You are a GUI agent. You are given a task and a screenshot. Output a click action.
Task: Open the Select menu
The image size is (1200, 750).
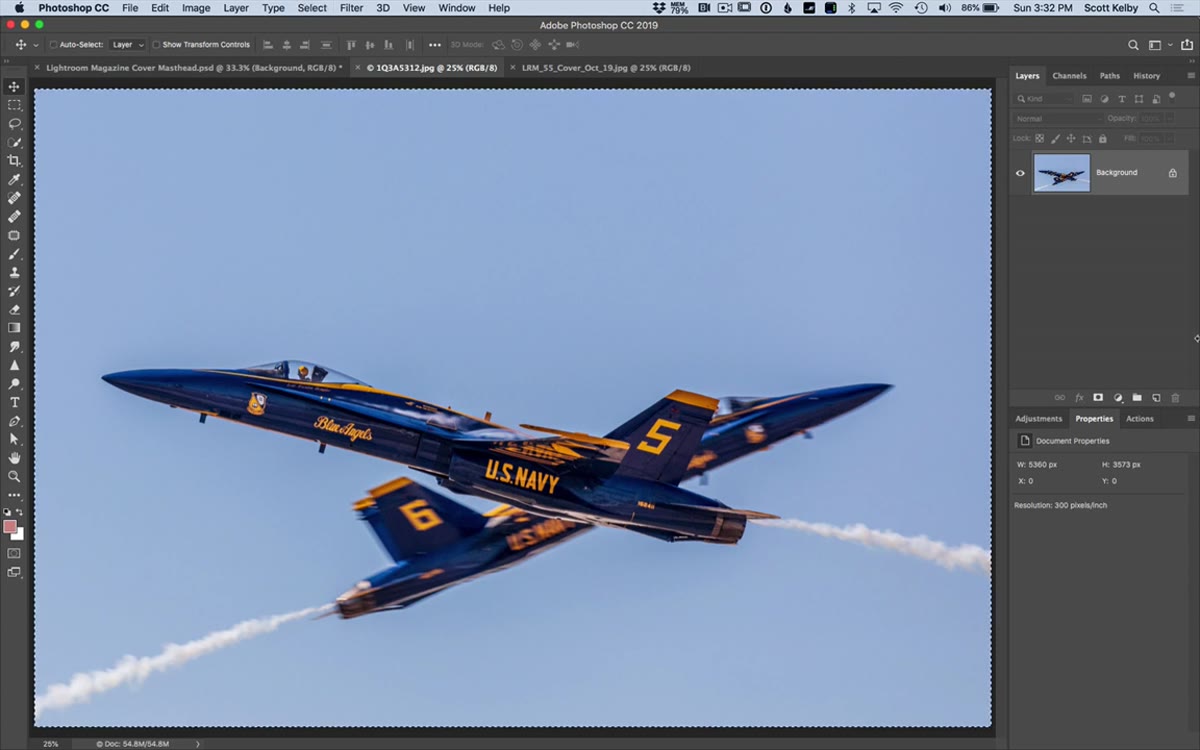[312, 8]
